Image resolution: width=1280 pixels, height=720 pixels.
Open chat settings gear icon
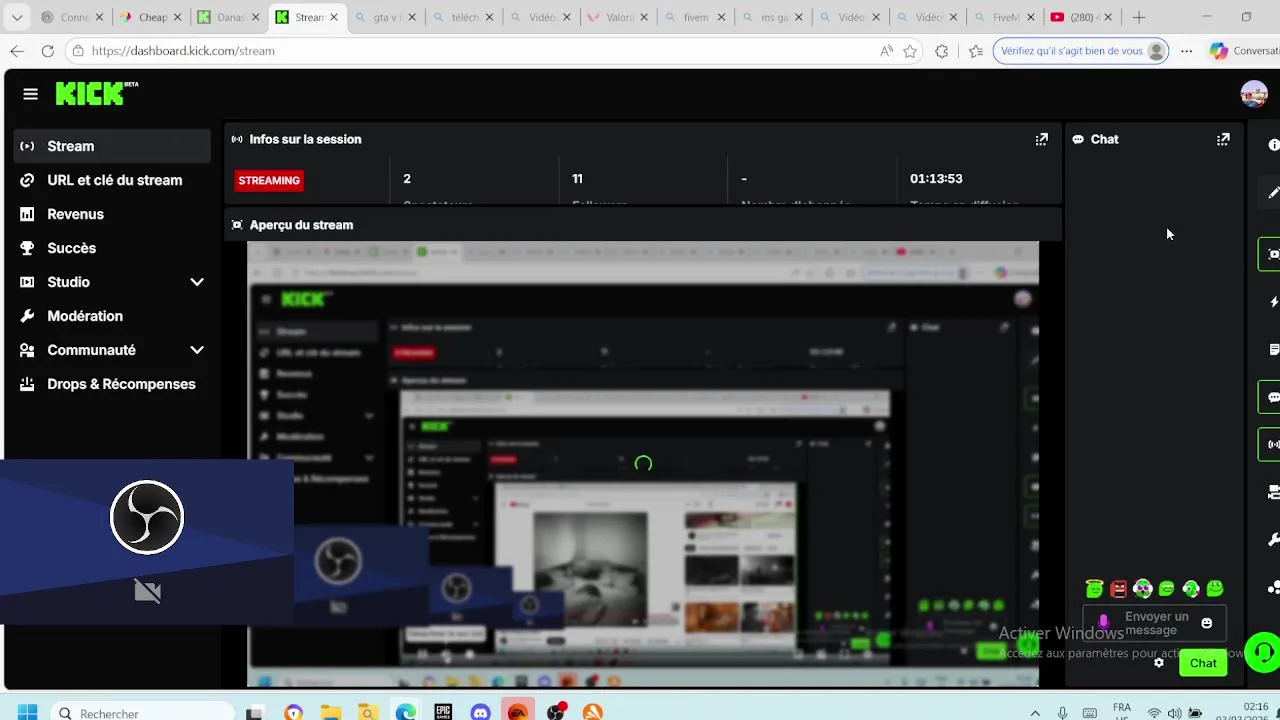coord(1158,663)
